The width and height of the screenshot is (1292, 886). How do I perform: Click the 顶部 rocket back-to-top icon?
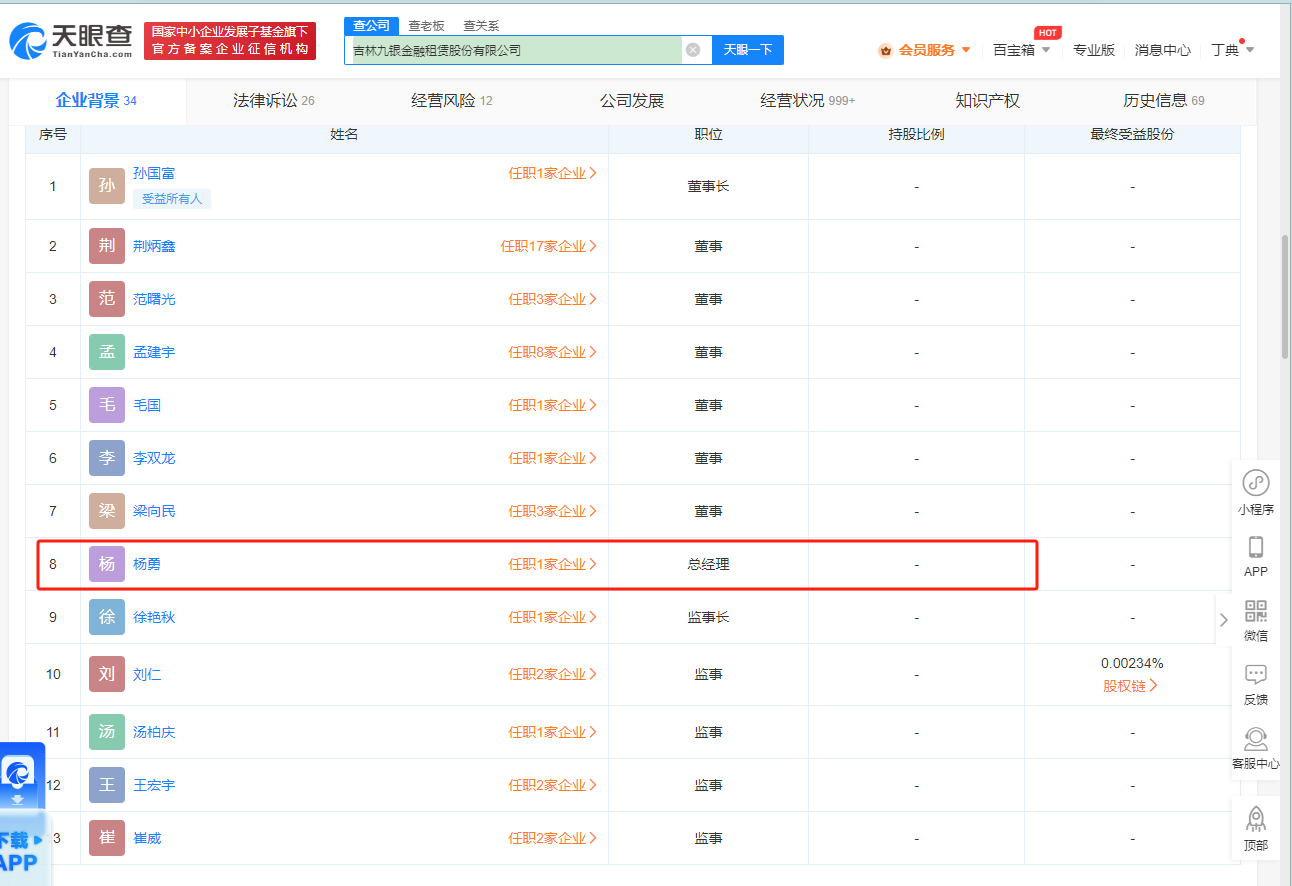click(1256, 820)
